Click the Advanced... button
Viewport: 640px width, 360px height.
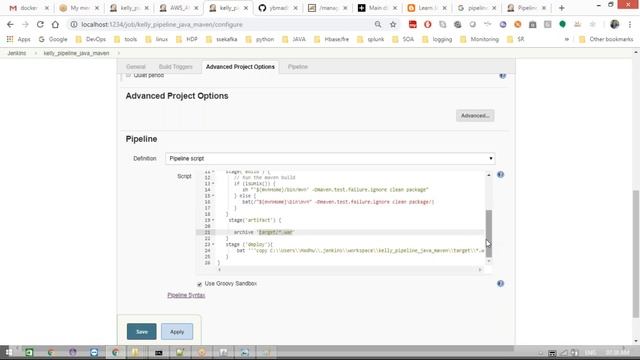click(x=475, y=116)
